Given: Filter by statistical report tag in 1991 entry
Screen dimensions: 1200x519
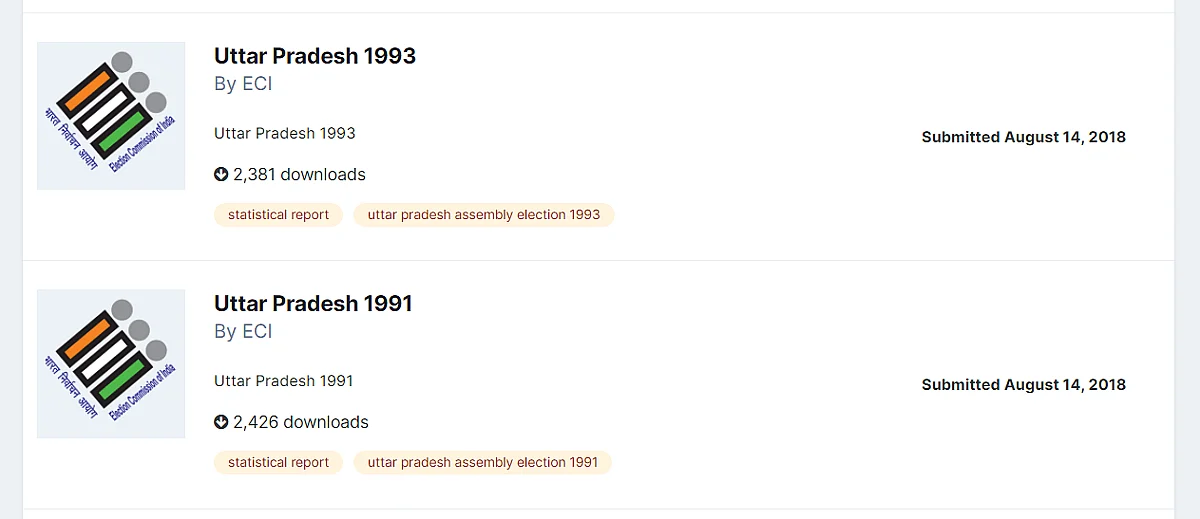Looking at the screenshot, I should click(278, 462).
